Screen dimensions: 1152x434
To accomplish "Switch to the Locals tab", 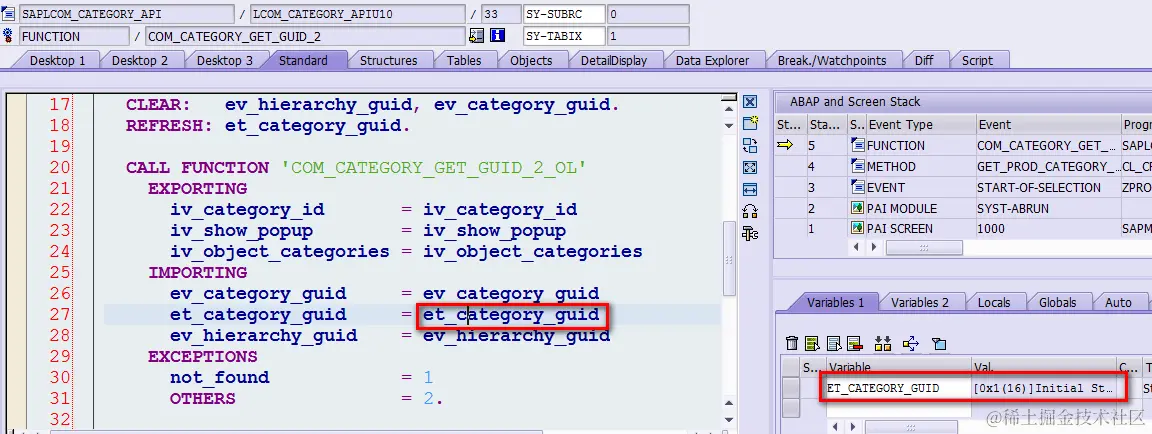I will pos(994,302).
